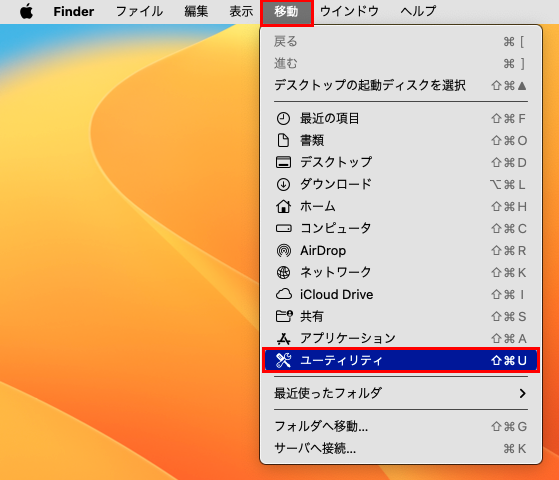Click the download arrow icon beside ダウンロード
The width and height of the screenshot is (559, 480).
tap(283, 184)
